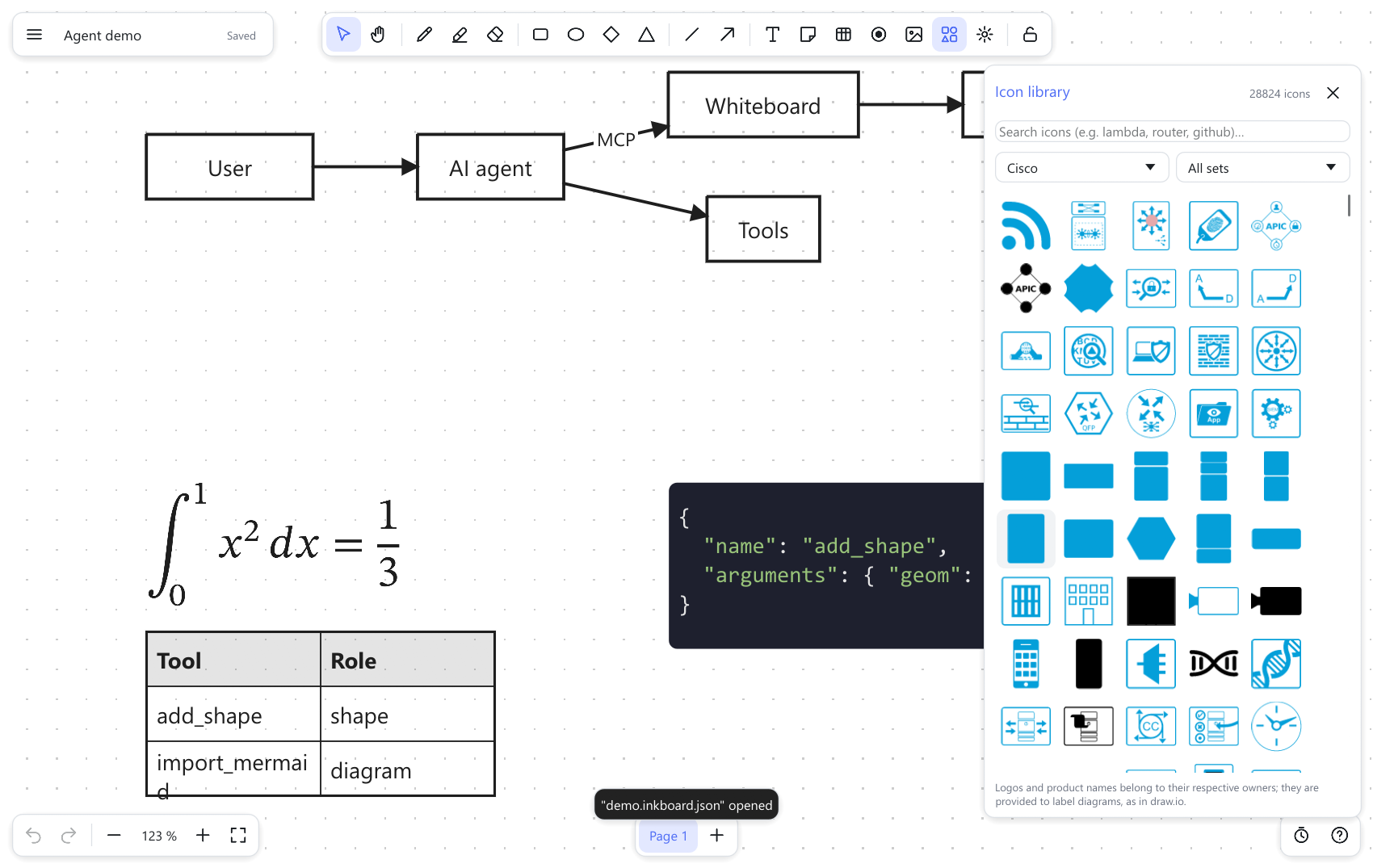Open the Cisco category dropdown

point(1081,167)
